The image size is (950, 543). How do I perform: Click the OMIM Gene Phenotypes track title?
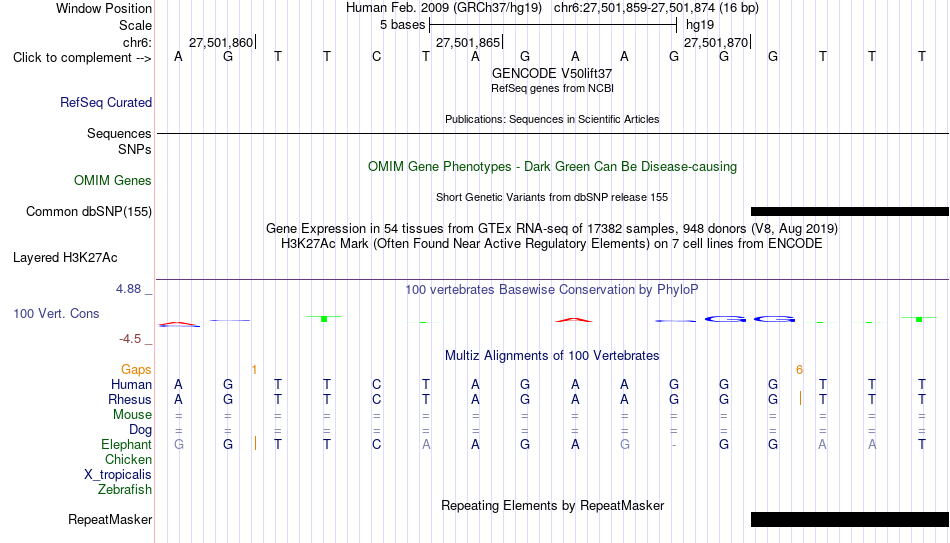(552, 167)
